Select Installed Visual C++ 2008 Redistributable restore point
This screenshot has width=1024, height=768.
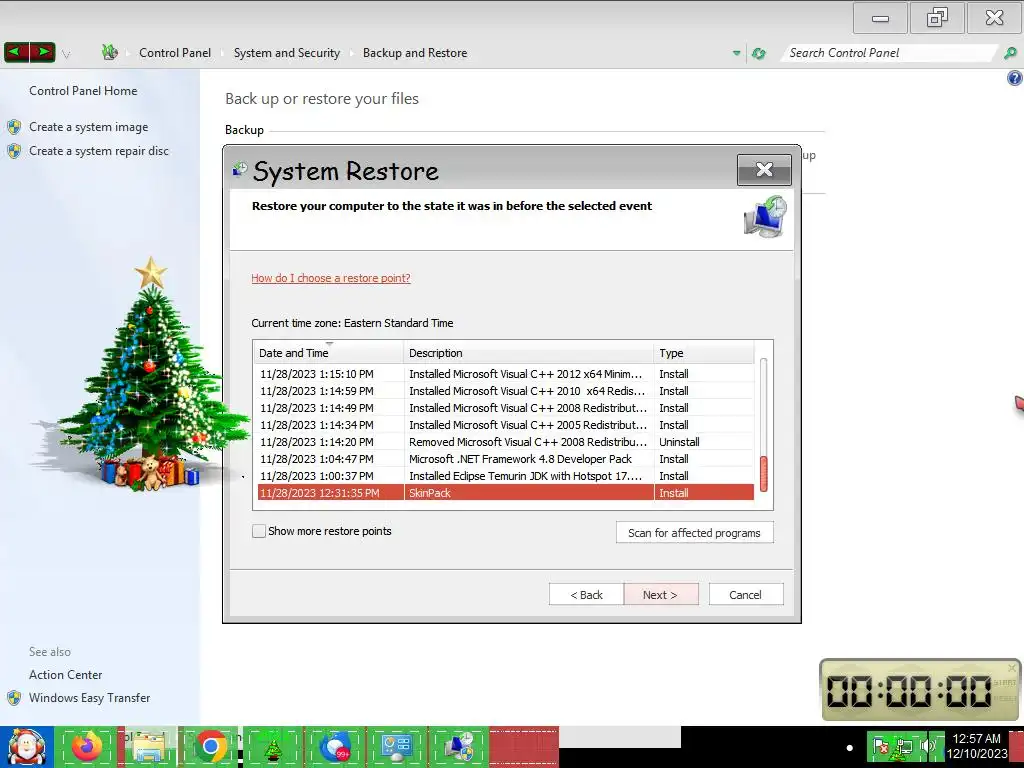504,408
